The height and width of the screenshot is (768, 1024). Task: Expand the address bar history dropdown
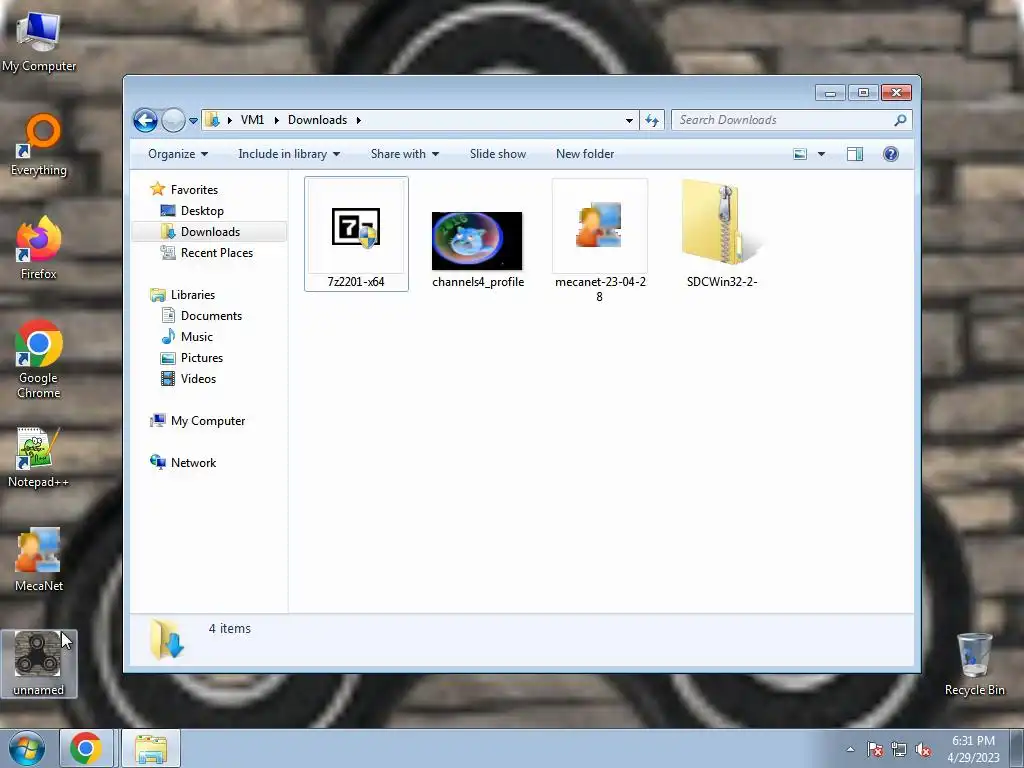[629, 120]
